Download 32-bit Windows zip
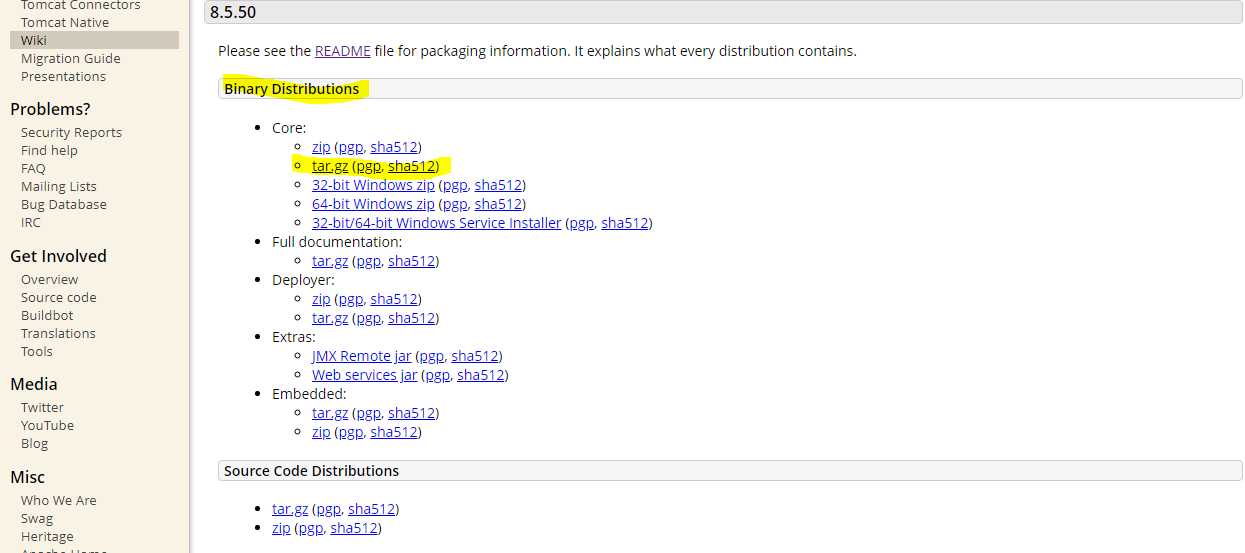Viewport: 1245px width, 553px height. (x=373, y=185)
